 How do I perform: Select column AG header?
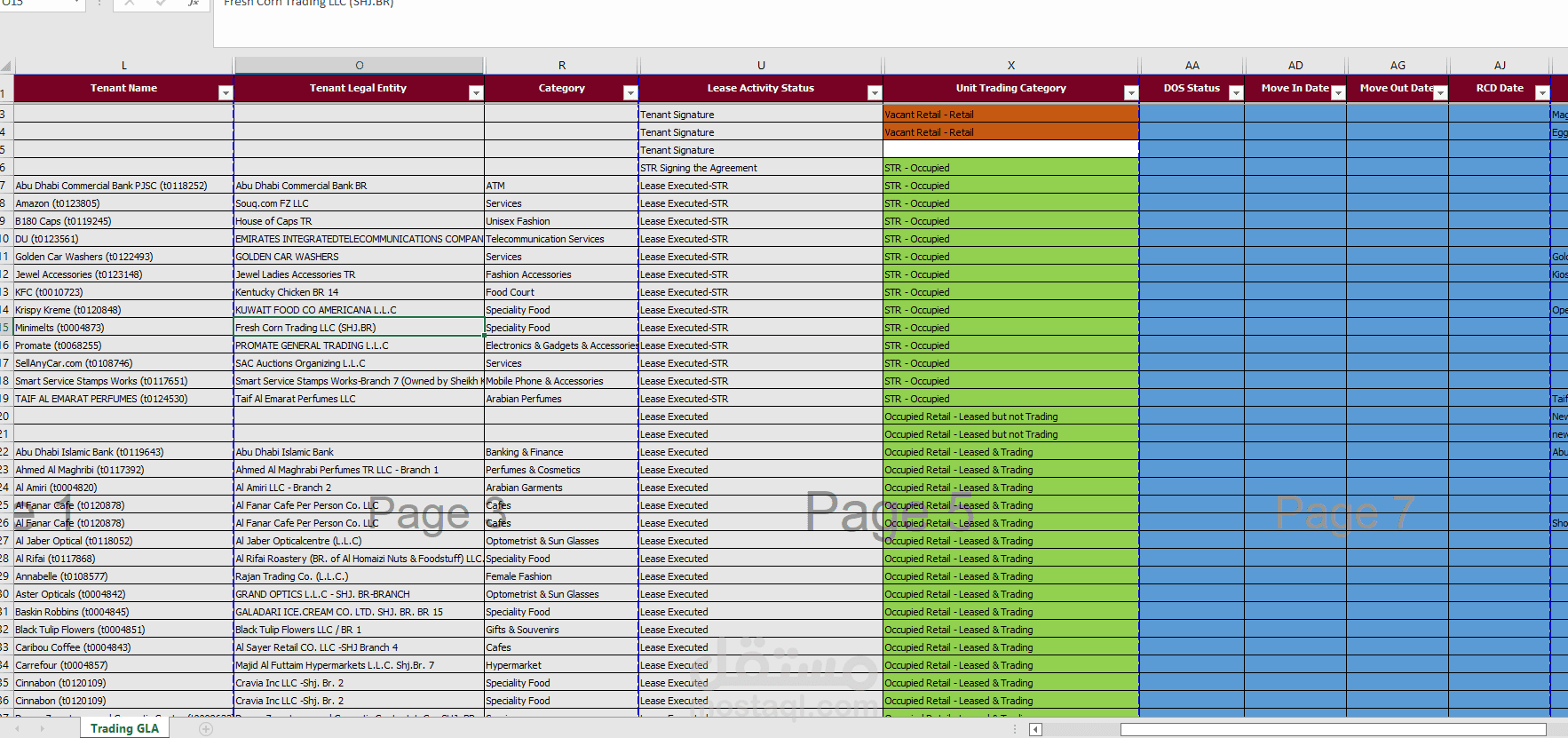click(1398, 66)
